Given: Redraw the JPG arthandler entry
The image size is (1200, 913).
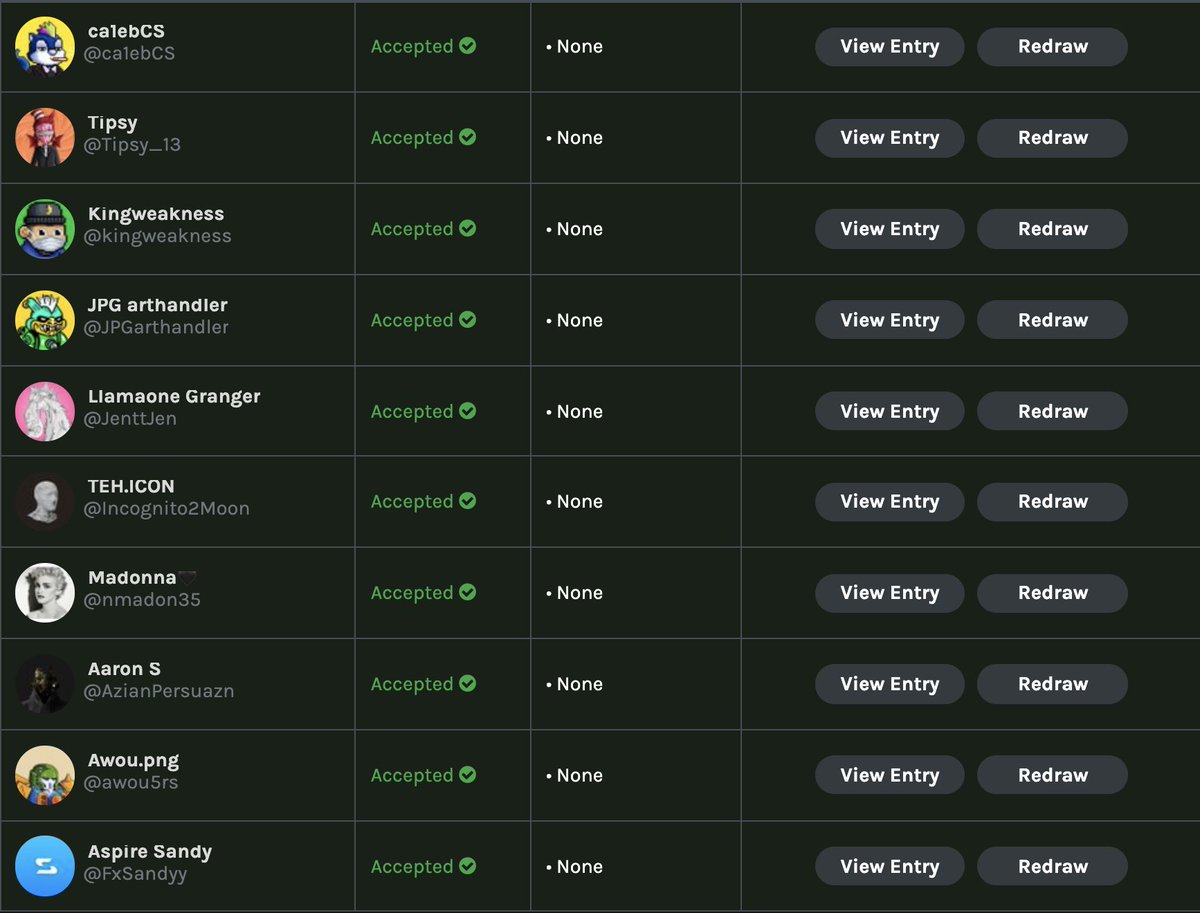Looking at the screenshot, I should click(x=1052, y=320).
